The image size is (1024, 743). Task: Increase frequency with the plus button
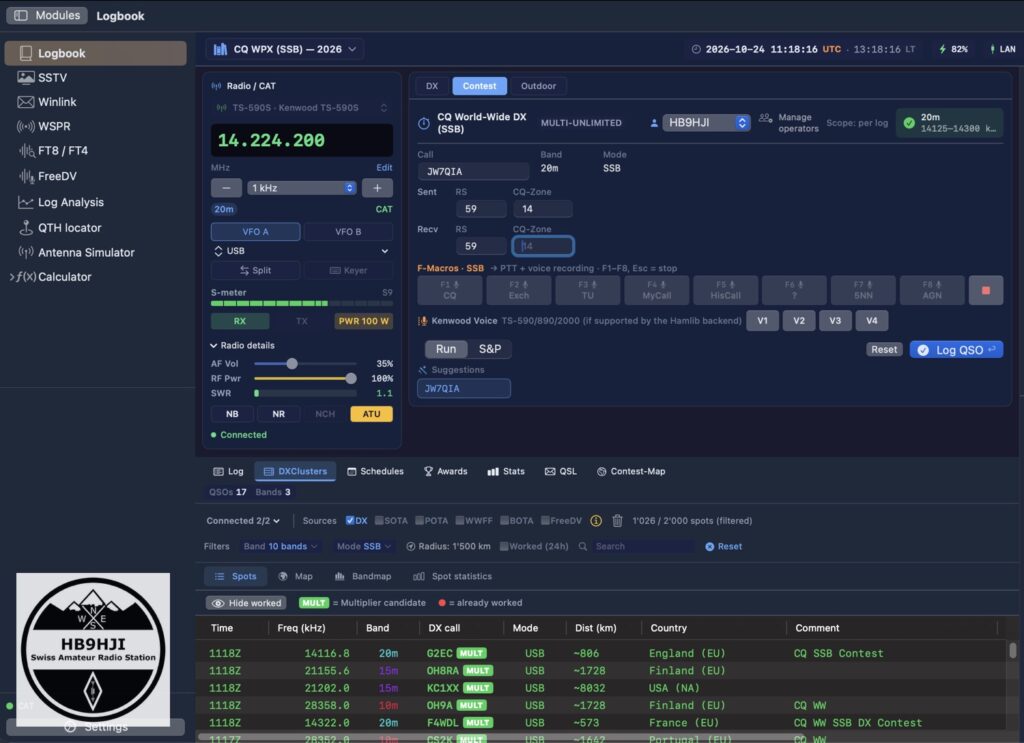click(x=377, y=188)
